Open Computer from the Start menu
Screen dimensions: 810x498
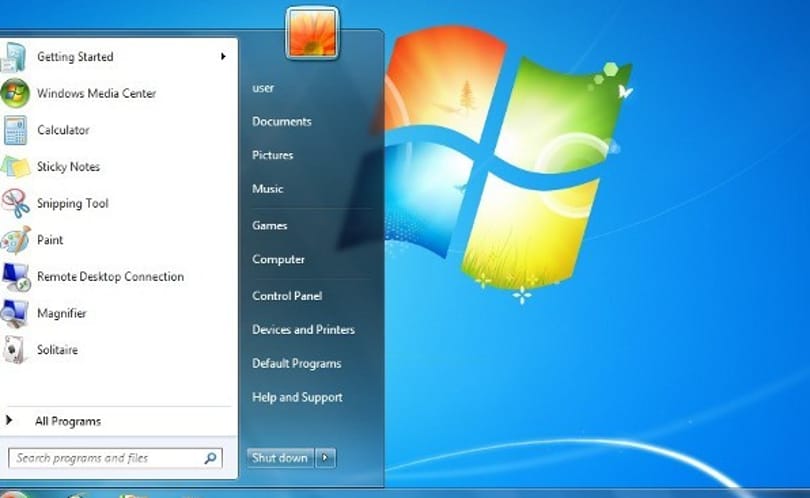pyautogui.click(x=278, y=259)
